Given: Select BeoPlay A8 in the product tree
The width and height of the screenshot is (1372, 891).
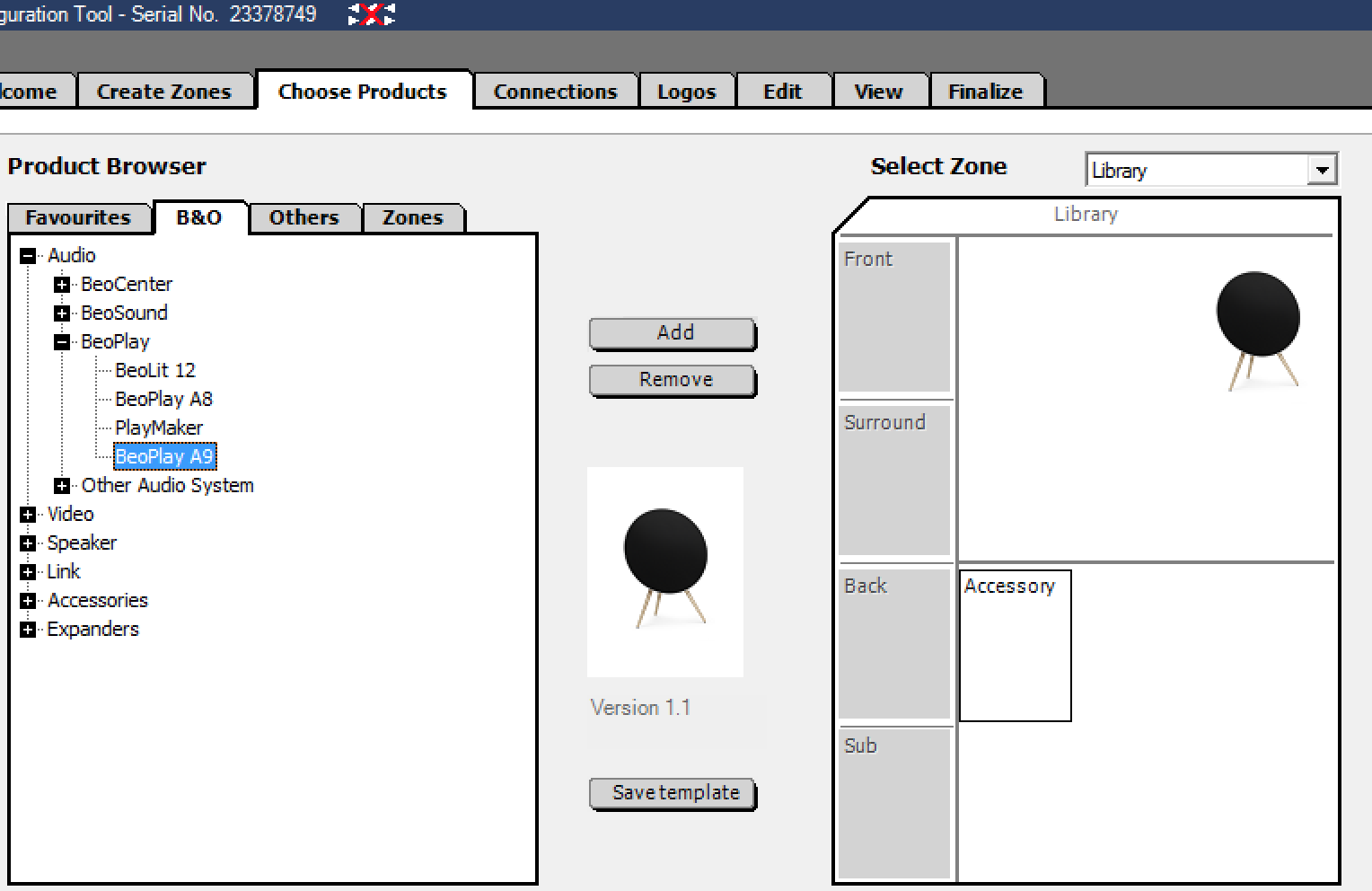Looking at the screenshot, I should 163,399.
